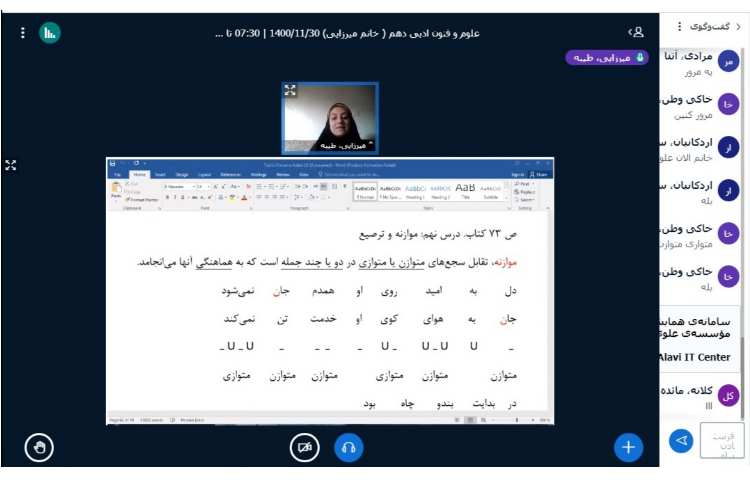
Task: Click the میرزایی، طیبه talking indicator
Action: click(x=607, y=58)
